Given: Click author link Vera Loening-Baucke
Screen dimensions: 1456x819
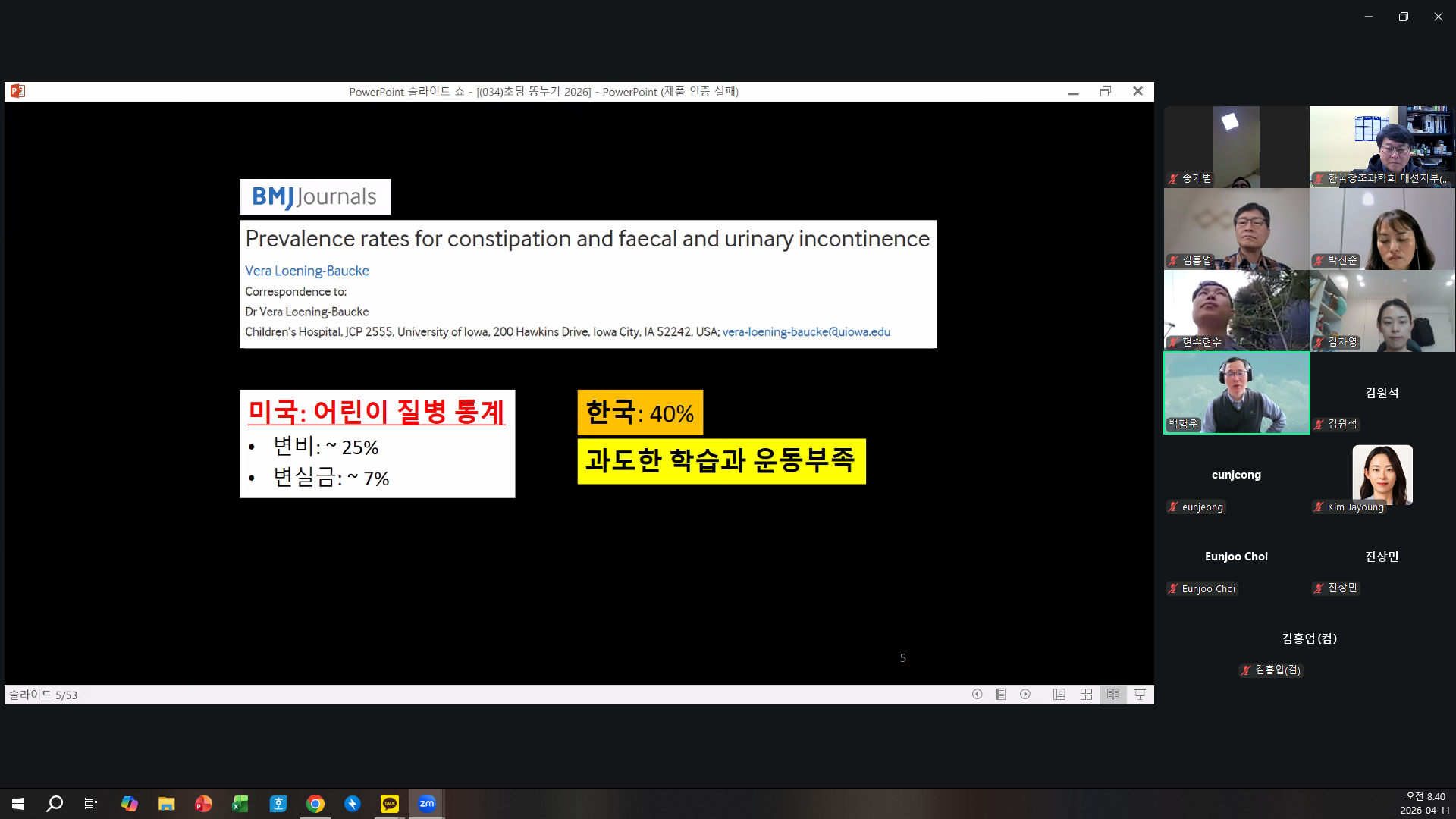Looking at the screenshot, I should click(x=306, y=271).
